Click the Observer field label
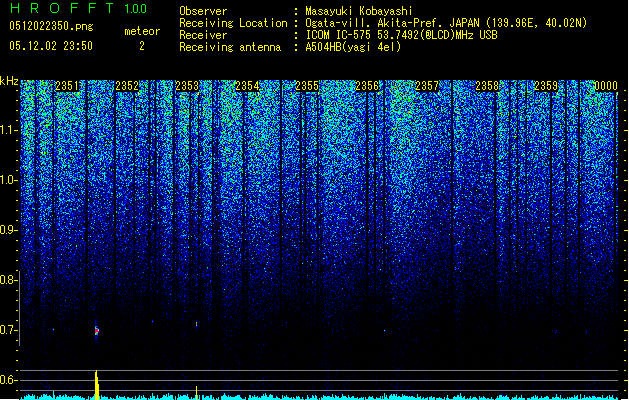This screenshot has width=629, height=400. tap(203, 11)
